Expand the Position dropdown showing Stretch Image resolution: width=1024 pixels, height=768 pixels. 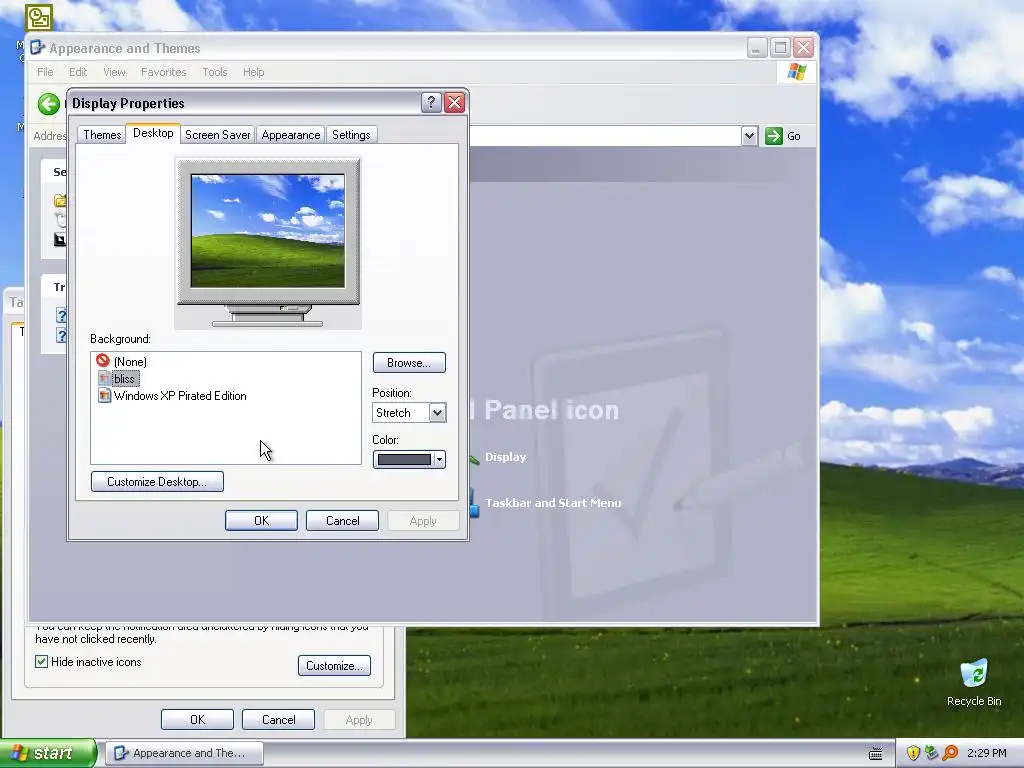[x=437, y=413]
